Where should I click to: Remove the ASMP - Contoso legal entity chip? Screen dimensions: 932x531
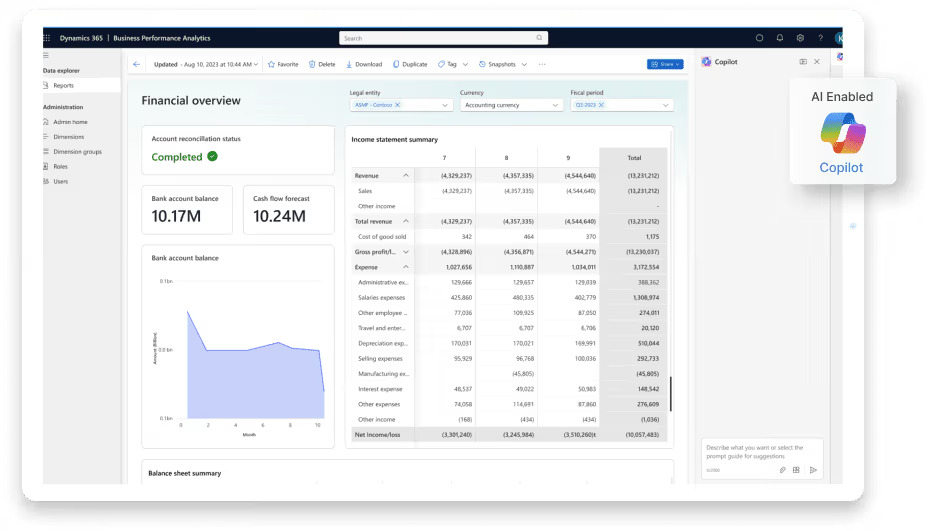click(397, 105)
